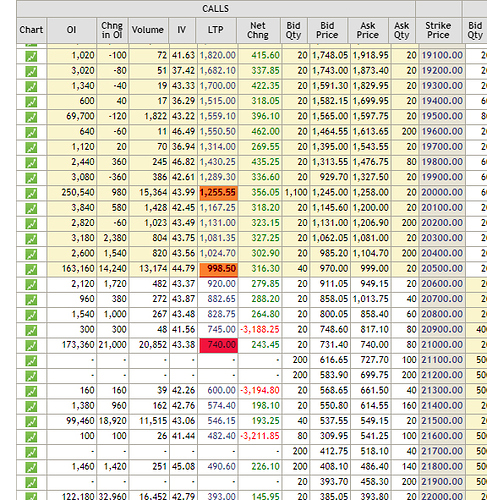
Task: Open chart icon for strike 20800.00
Action: (31, 315)
